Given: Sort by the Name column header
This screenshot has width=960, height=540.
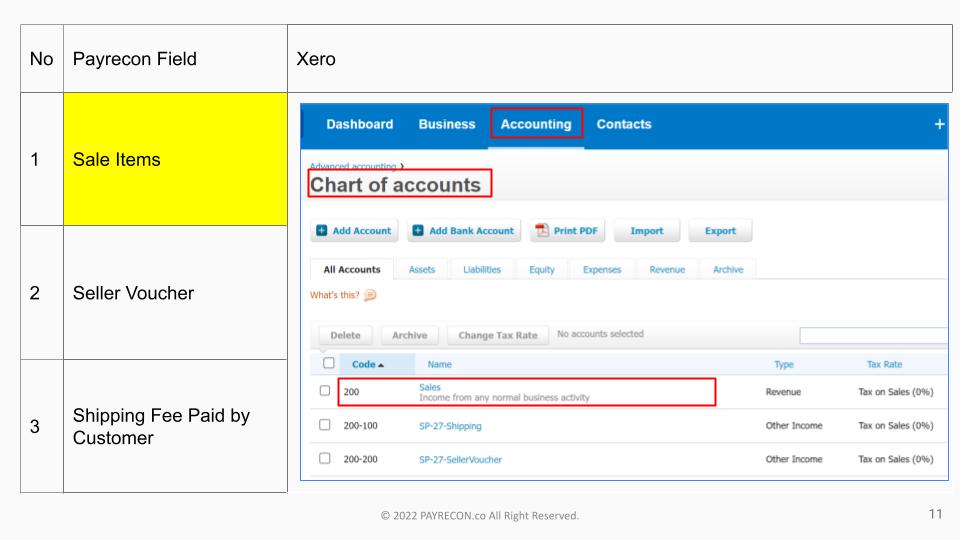Looking at the screenshot, I should [439, 364].
